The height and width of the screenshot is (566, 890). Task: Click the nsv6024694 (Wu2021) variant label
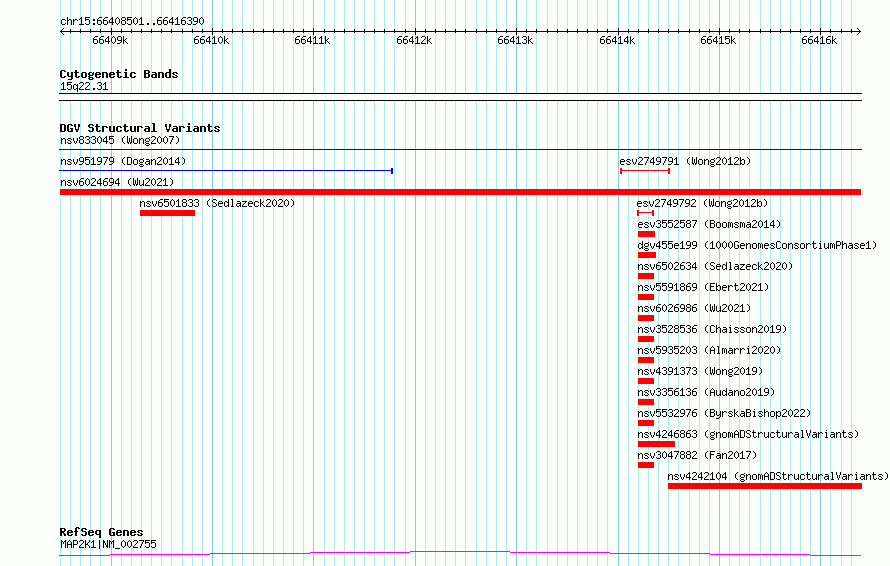[x=117, y=182]
